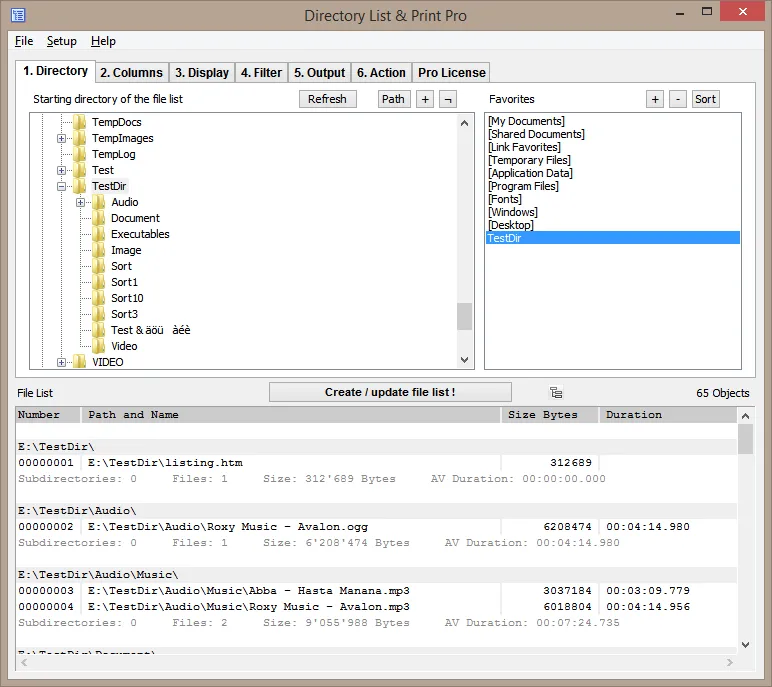Screen dimensions: 772x687
Task: Select the TestDir folder in tree
Action: (109, 186)
